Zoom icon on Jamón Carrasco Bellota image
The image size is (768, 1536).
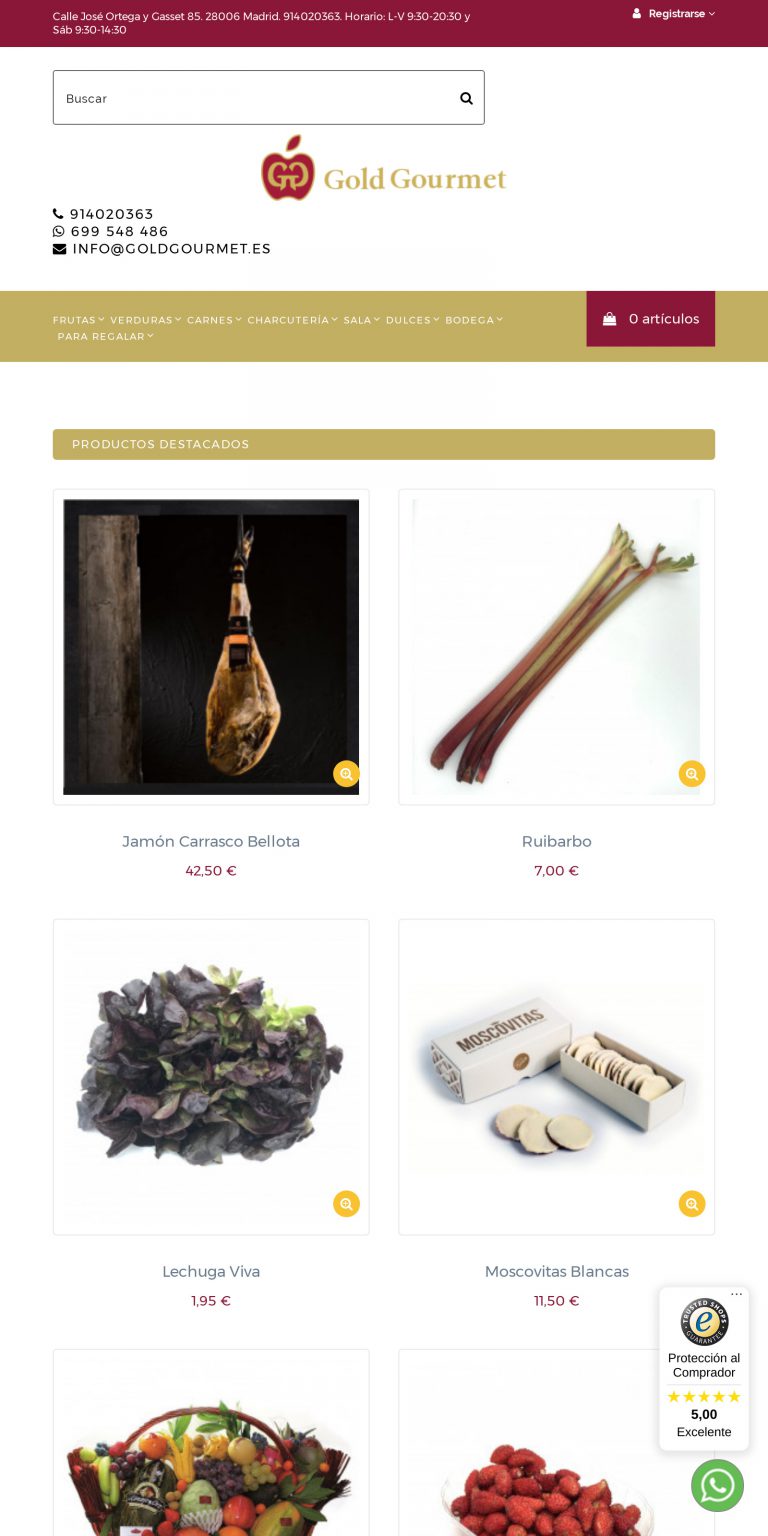pyautogui.click(x=346, y=774)
